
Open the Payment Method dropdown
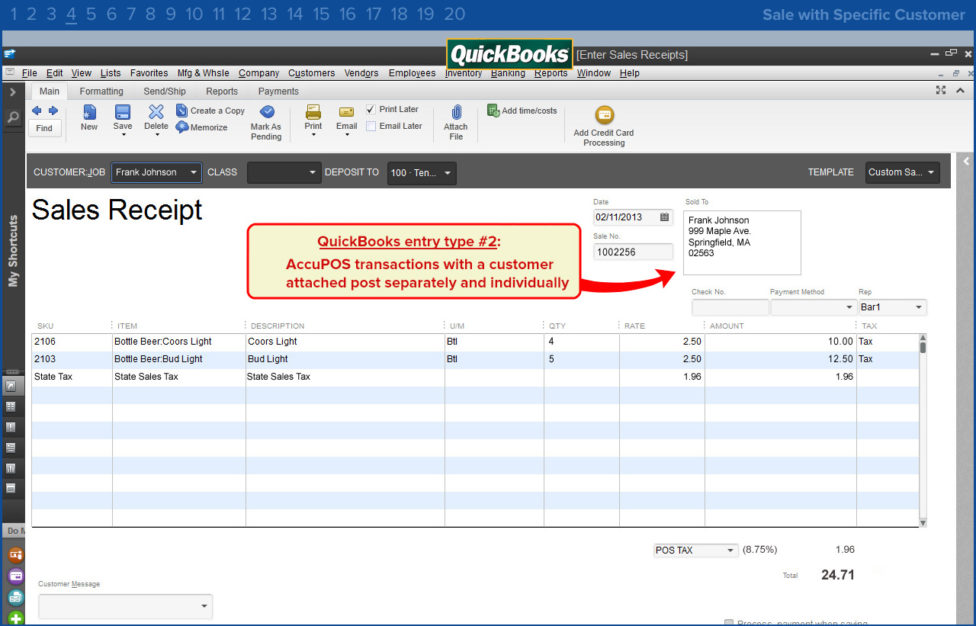[848, 307]
